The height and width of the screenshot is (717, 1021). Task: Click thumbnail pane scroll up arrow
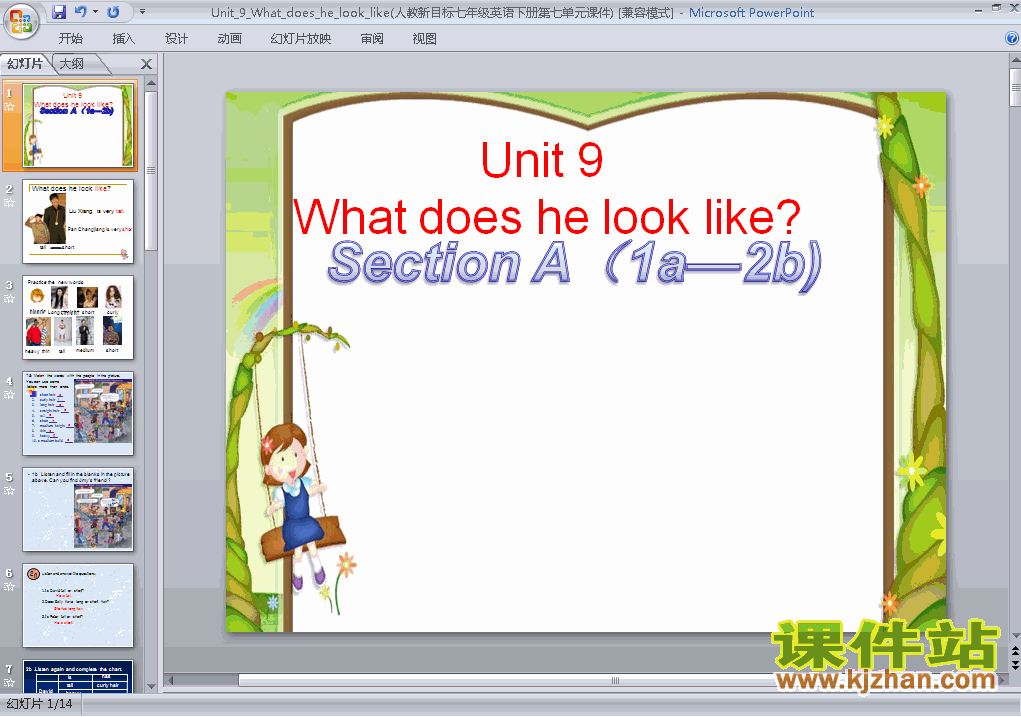click(x=151, y=83)
